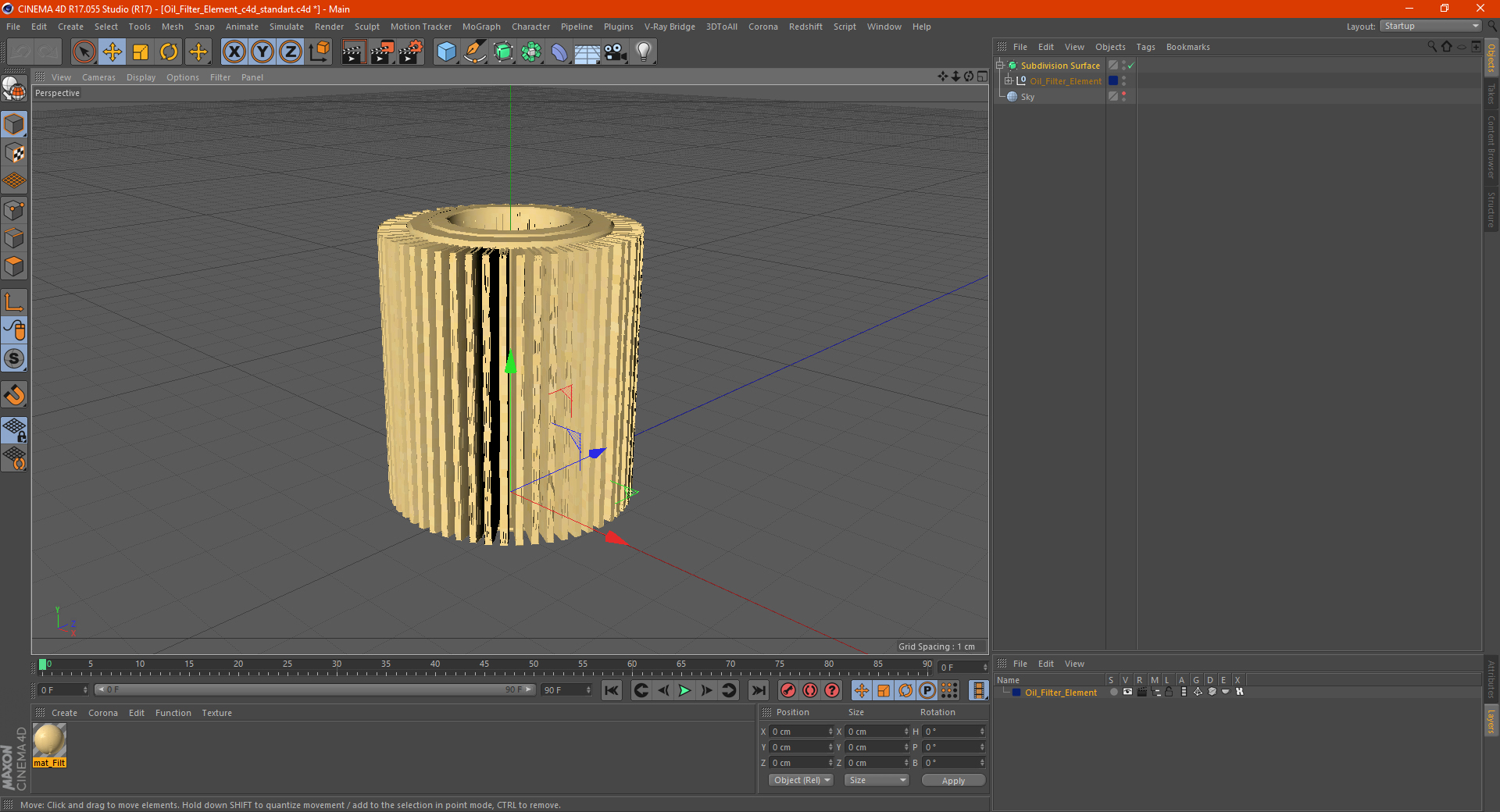Screen dimensions: 1500x812
Task: Click Record Active Objects button
Action: click(x=788, y=690)
